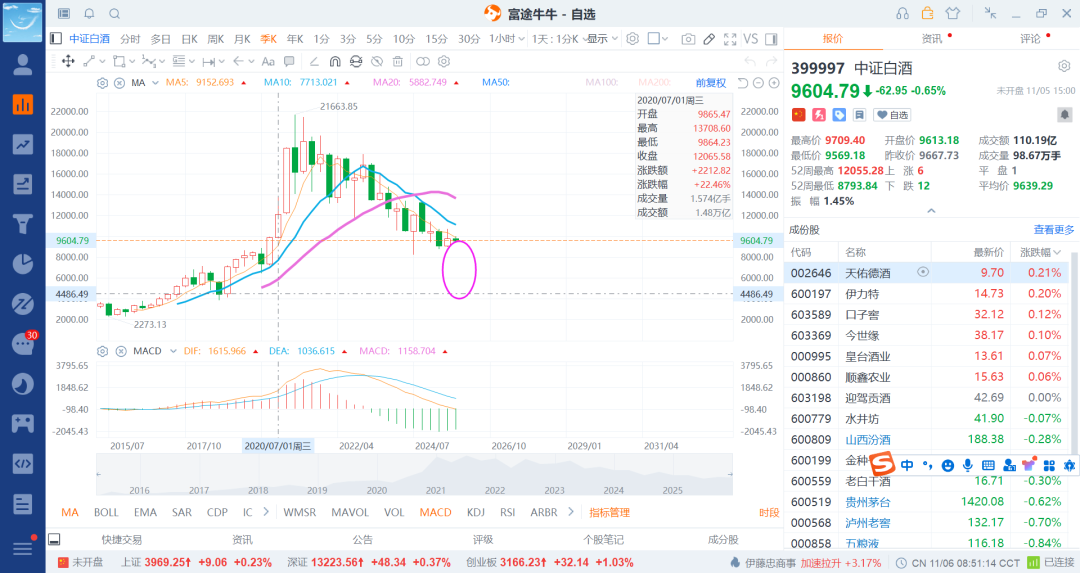Open the skin/theme shirt icon
This screenshot has height=573, width=1080.
pyautogui.click(x=953, y=13)
